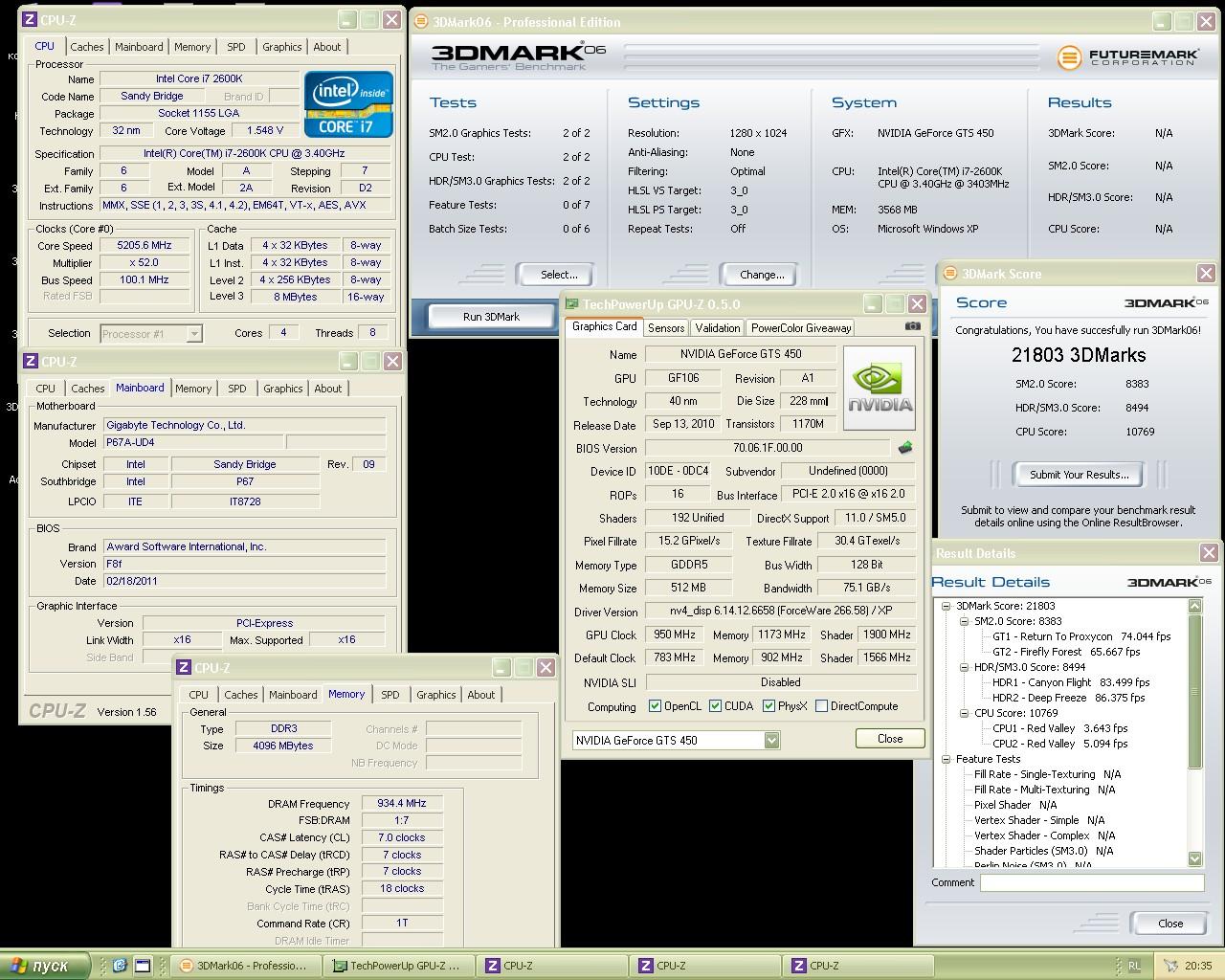The width and height of the screenshot is (1225, 980).
Task: Toggle the PhysX checkbox
Action: 768,706
